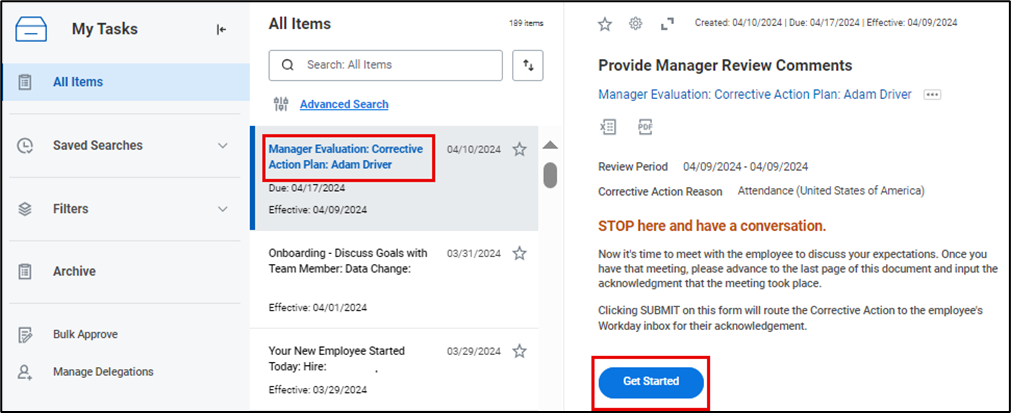Click the settings gear in task header
The height and width of the screenshot is (413, 1011).
coord(635,23)
